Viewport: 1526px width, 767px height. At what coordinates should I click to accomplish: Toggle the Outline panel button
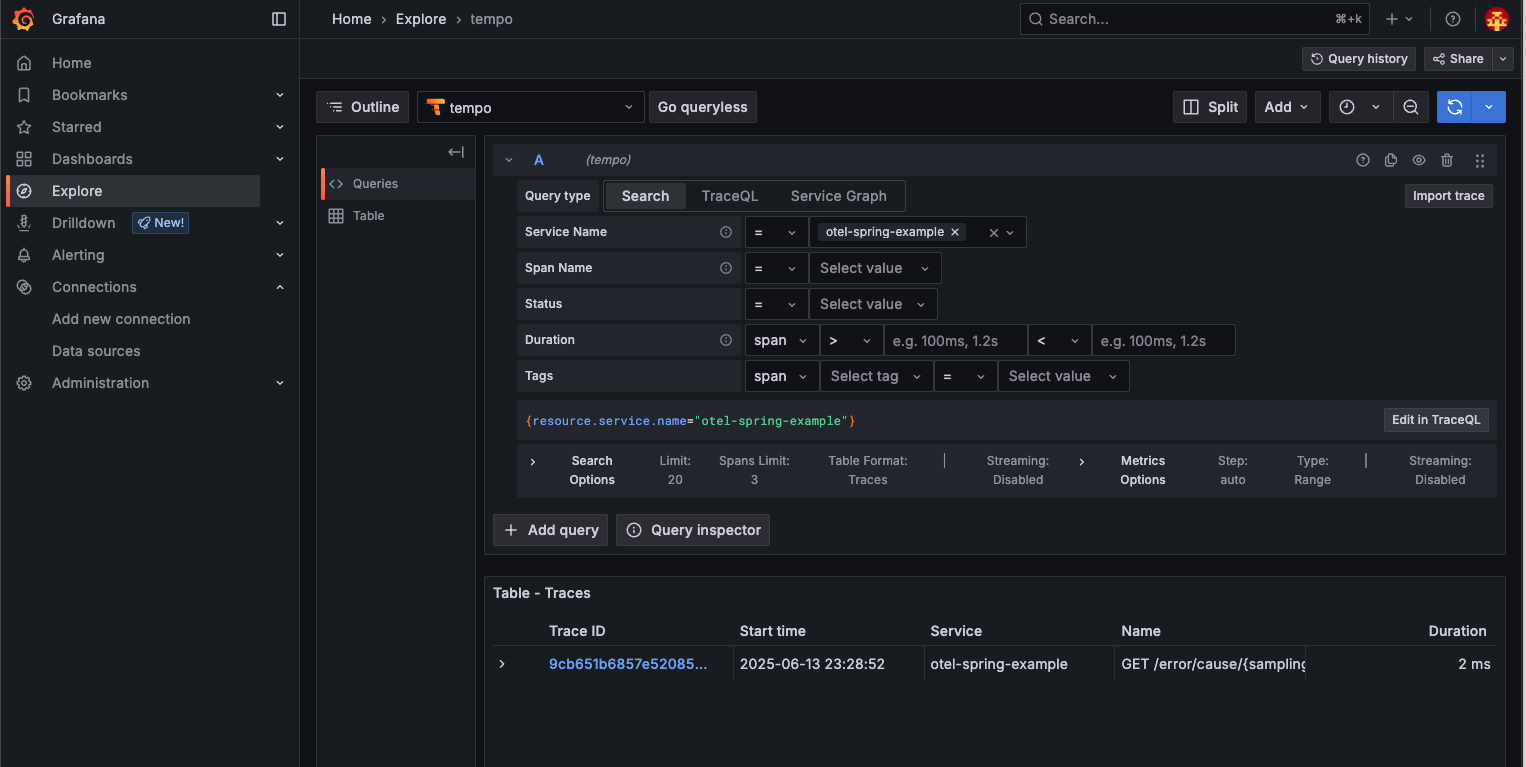pos(363,107)
